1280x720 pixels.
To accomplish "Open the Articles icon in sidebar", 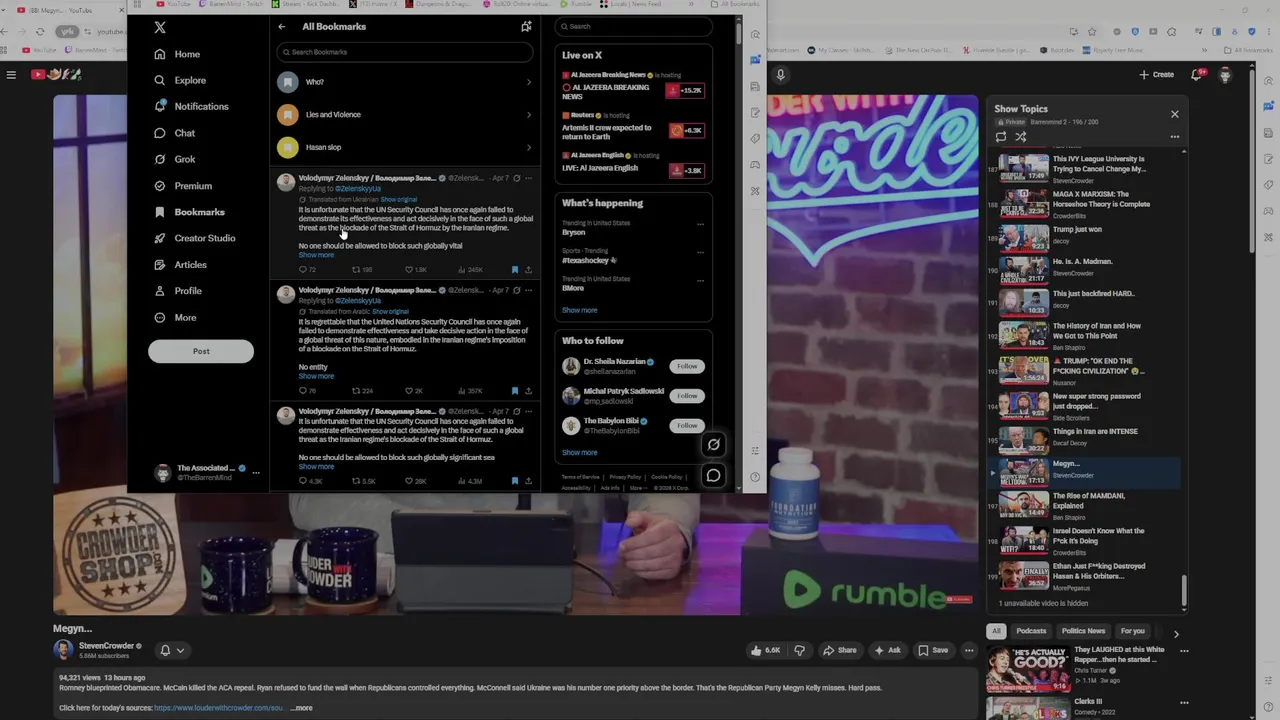I will (x=160, y=264).
